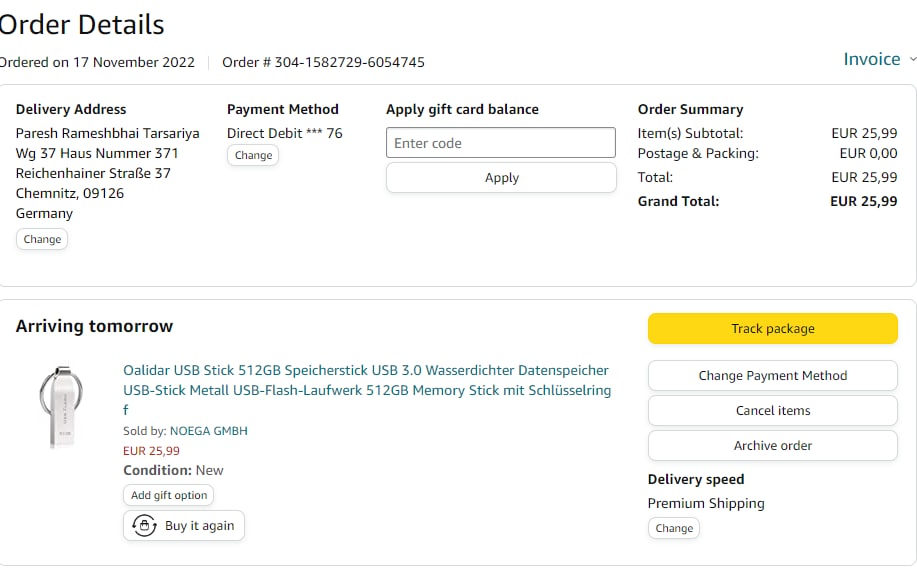Expand the Invoice dropdown chevron
The height and width of the screenshot is (568, 917).
912,60
